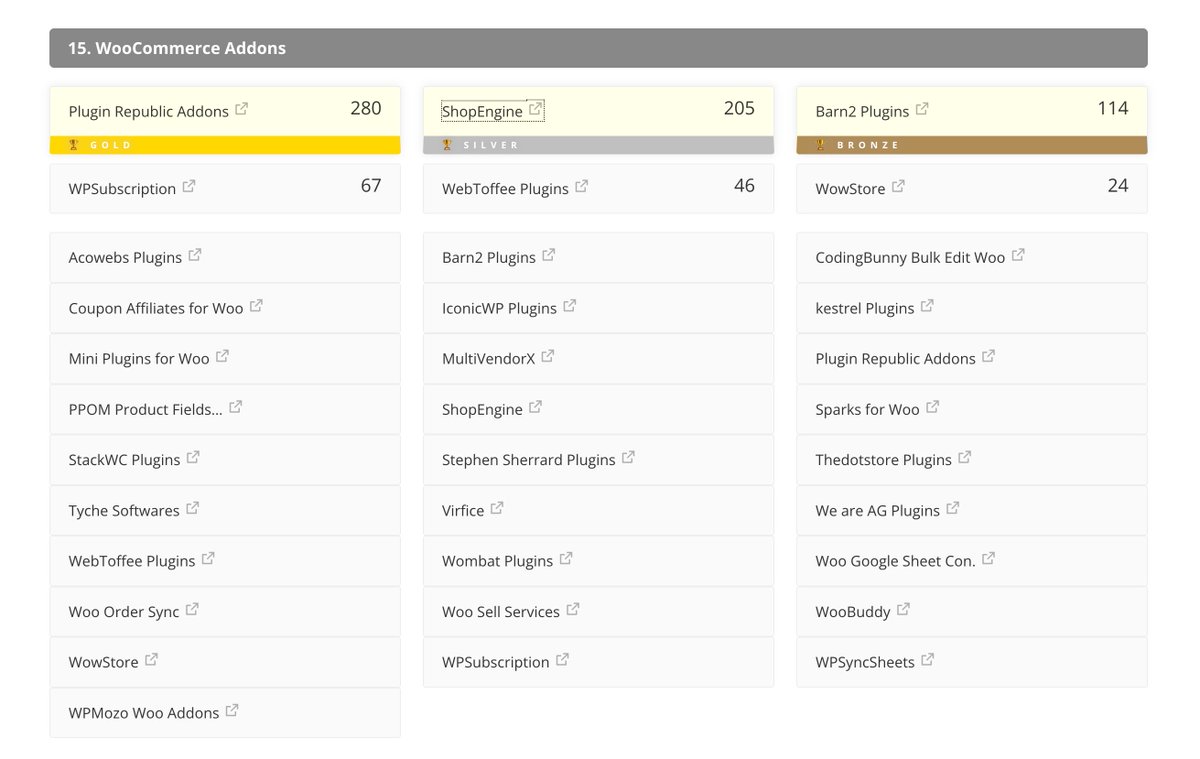
Task: Open StackWC Plugins external link icon
Action: pyautogui.click(x=193, y=458)
